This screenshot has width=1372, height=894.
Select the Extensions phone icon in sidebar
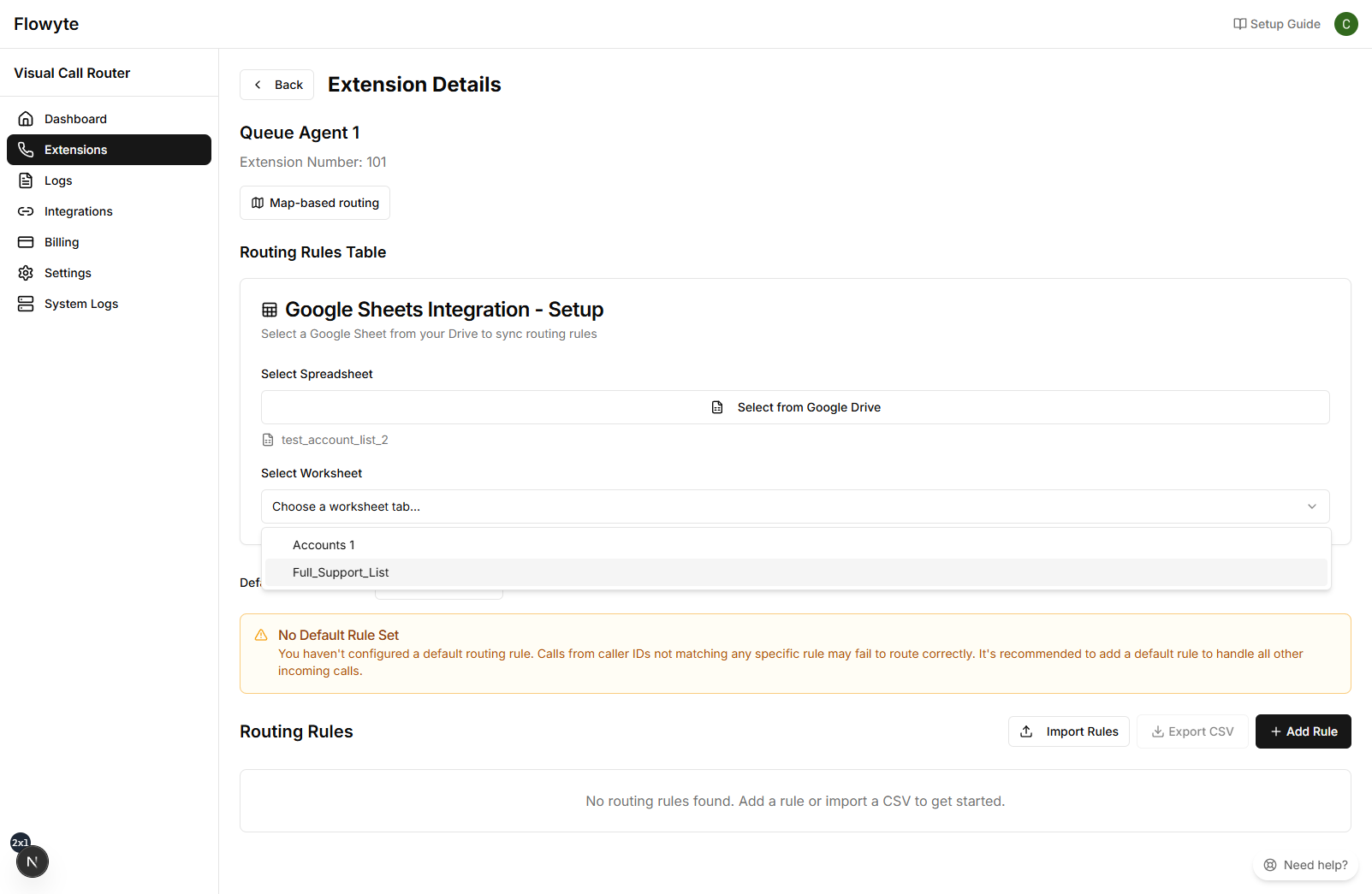coord(26,150)
